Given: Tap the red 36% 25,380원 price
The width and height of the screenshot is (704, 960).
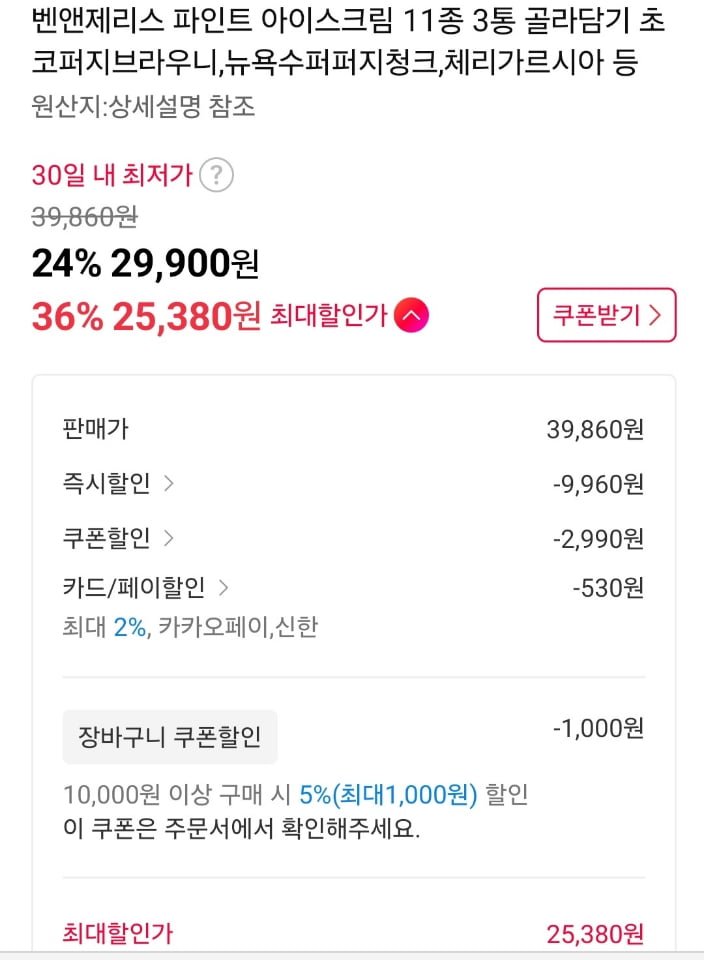Looking at the screenshot, I should 146,317.
